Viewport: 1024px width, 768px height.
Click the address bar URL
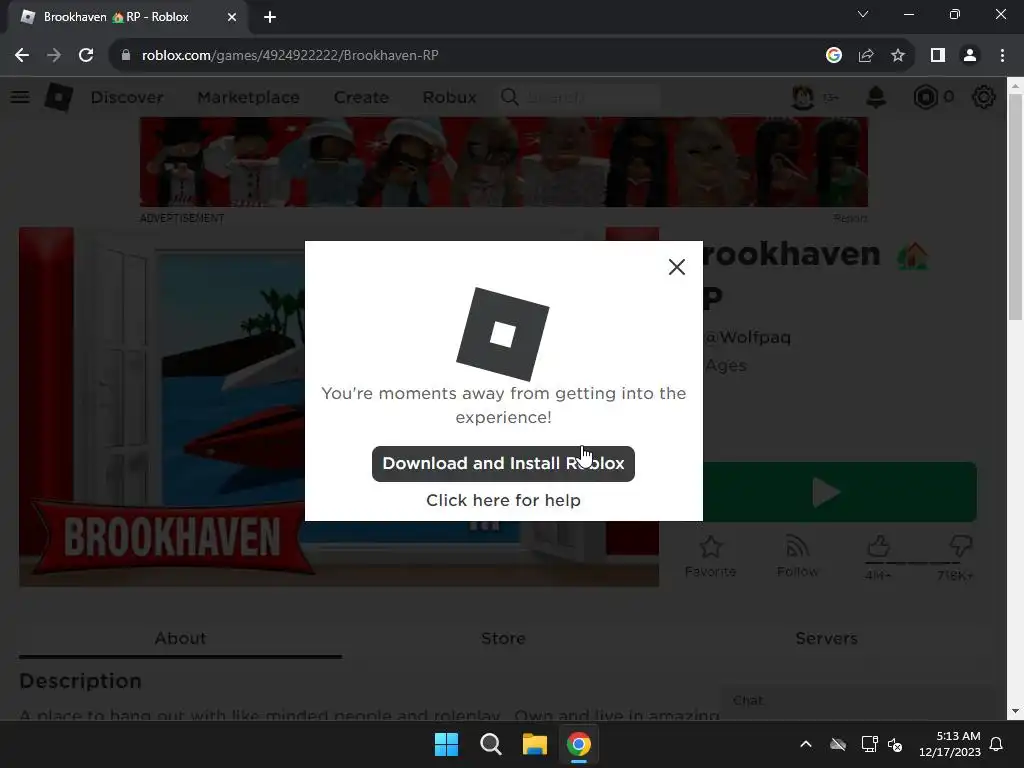[290, 56]
